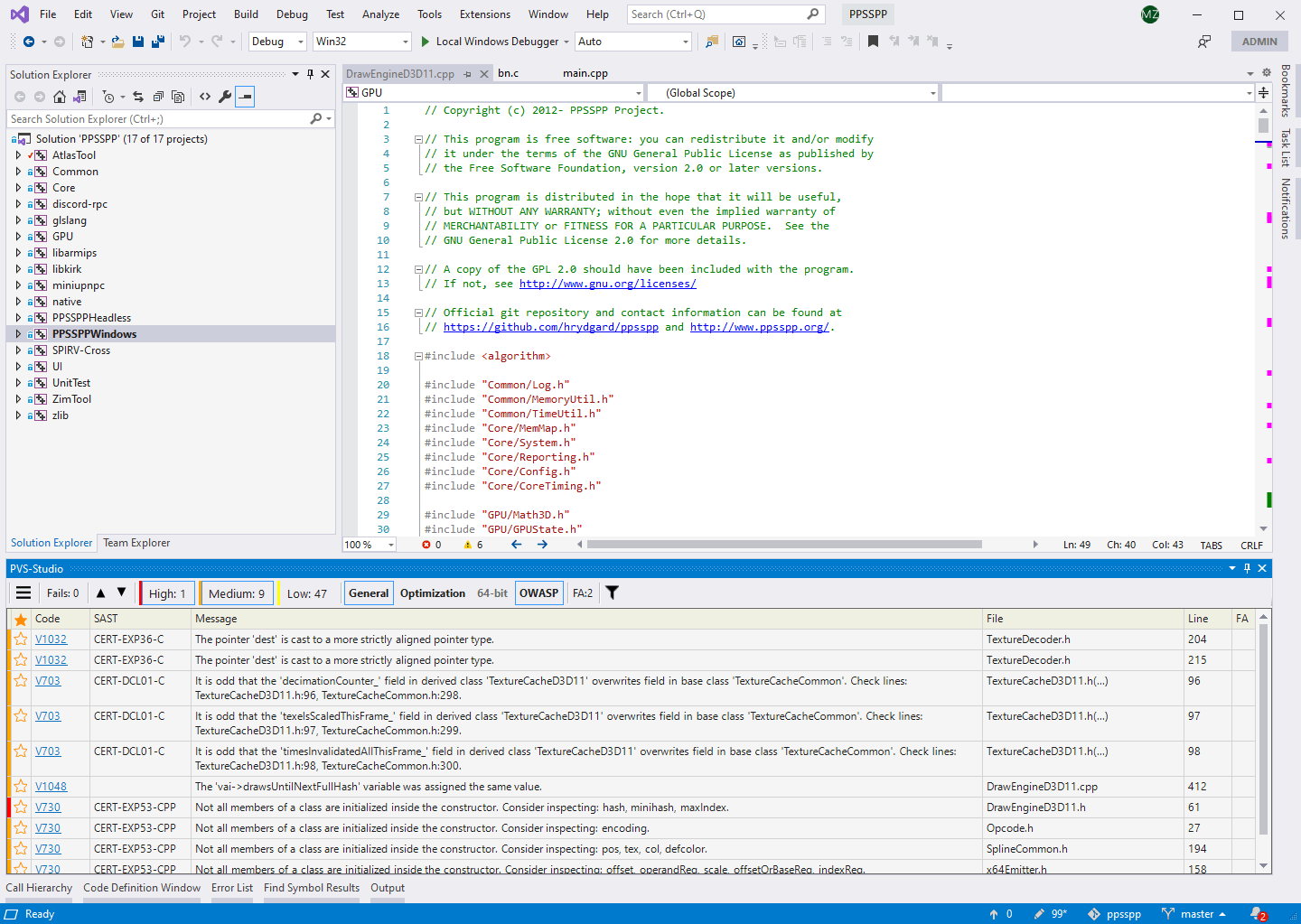
Task: Click the master branch indicator
Action: pyautogui.click(x=1193, y=914)
